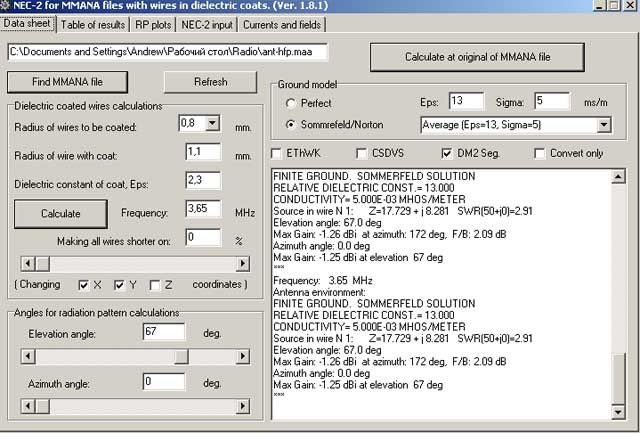Click the Frequency input field
The height and width of the screenshot is (433, 640).
pyautogui.click(x=203, y=209)
